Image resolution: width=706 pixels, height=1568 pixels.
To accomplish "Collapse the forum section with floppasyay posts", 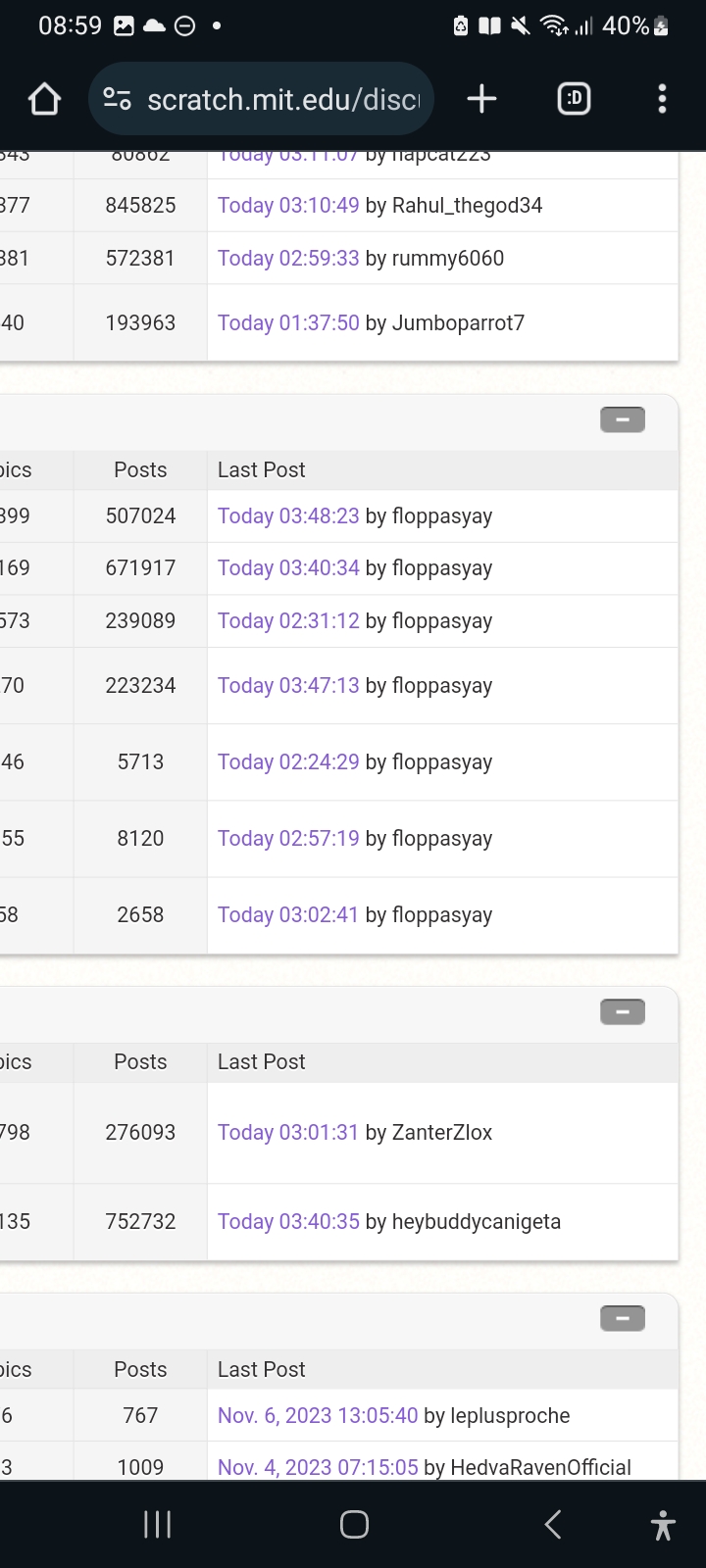I will [622, 420].
